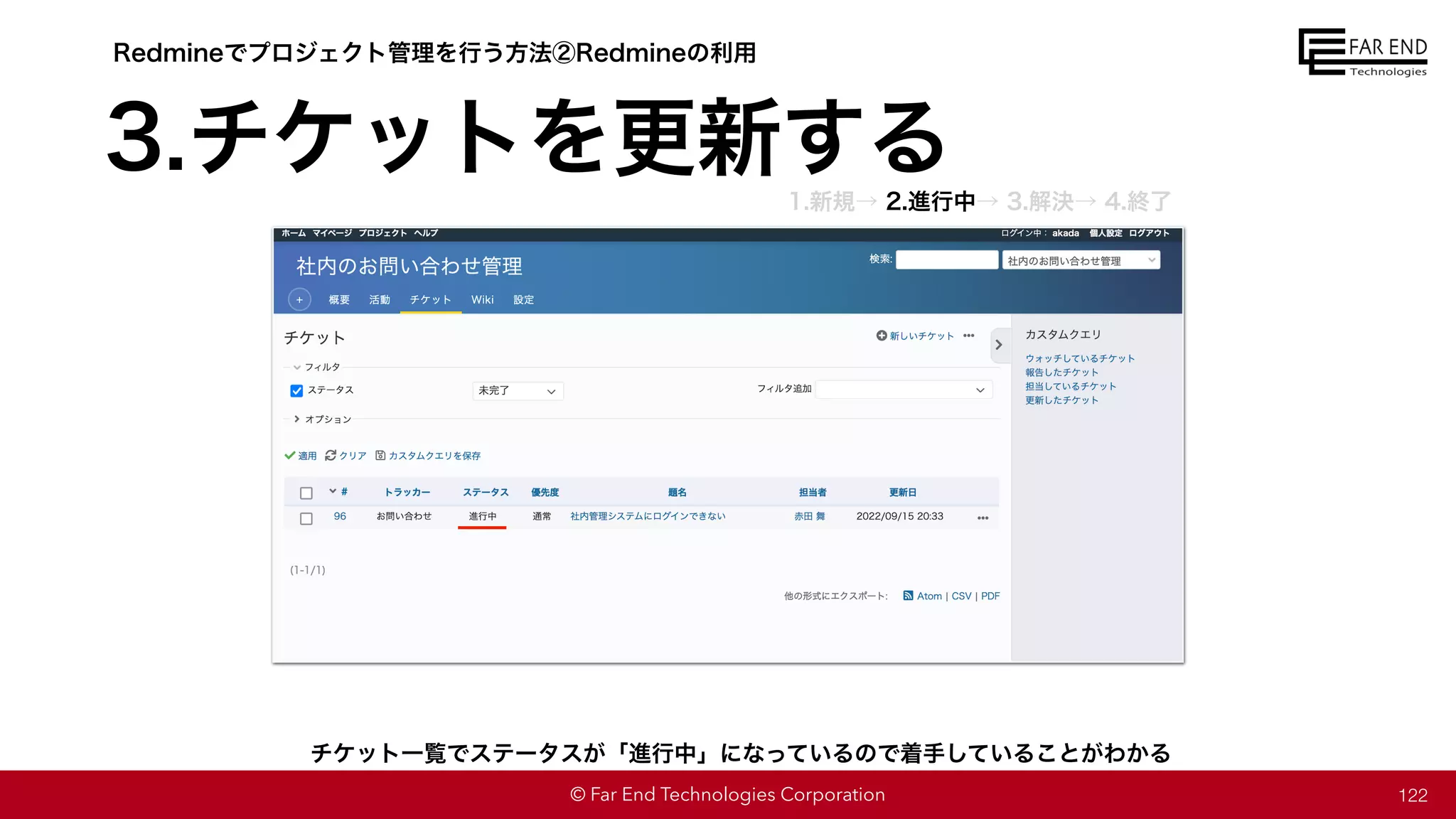Click the お問い合わせ tracker cell
Viewport: 1456px width, 819px height.
coord(404,516)
